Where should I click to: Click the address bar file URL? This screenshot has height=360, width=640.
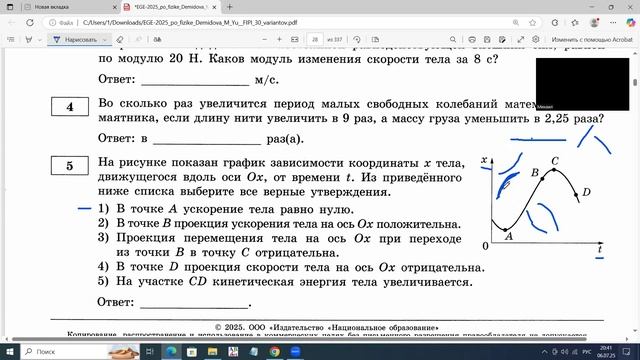[x=190, y=23]
